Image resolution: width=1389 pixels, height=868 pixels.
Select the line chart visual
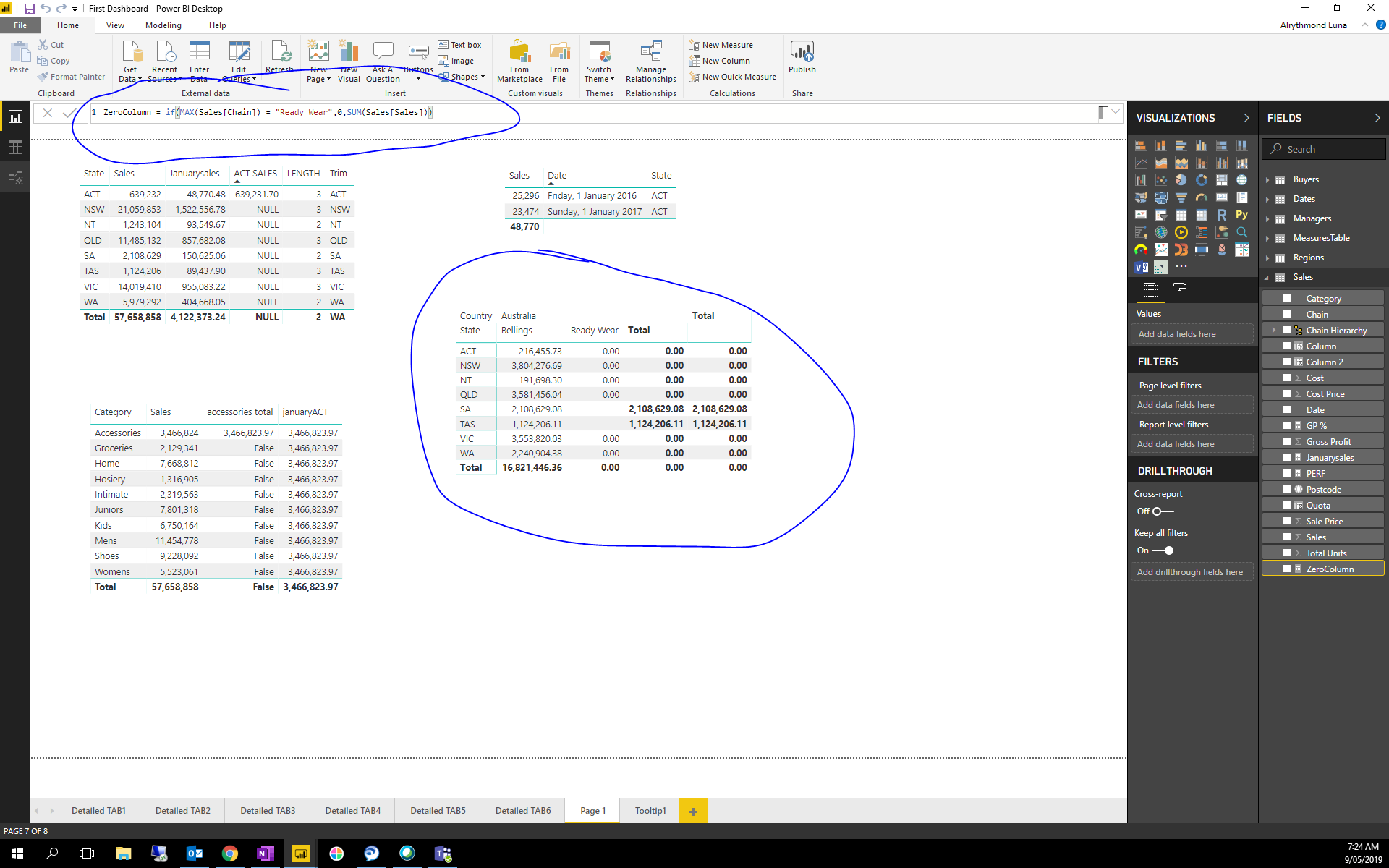tap(1140, 163)
